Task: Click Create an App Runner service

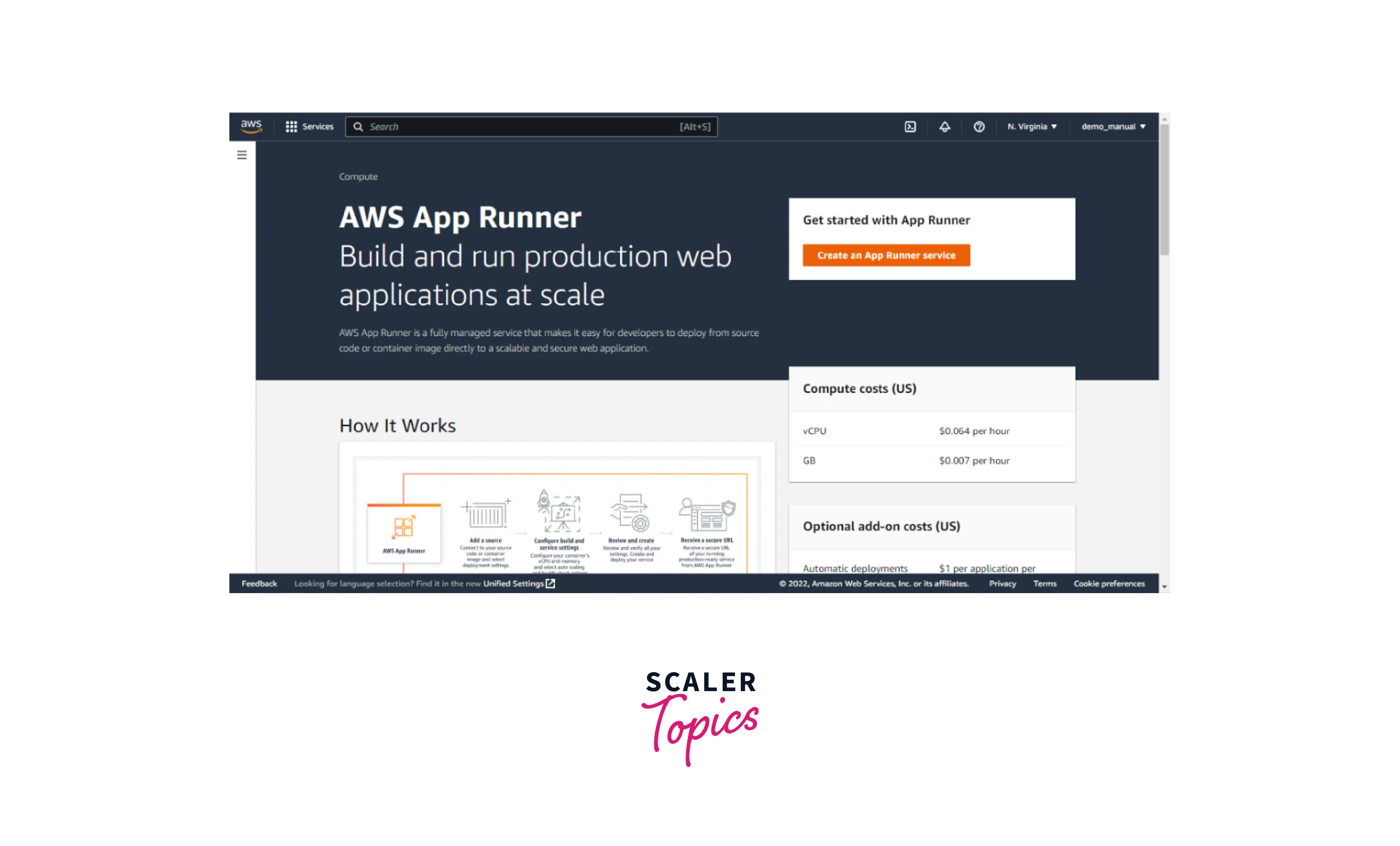Action: [886, 255]
